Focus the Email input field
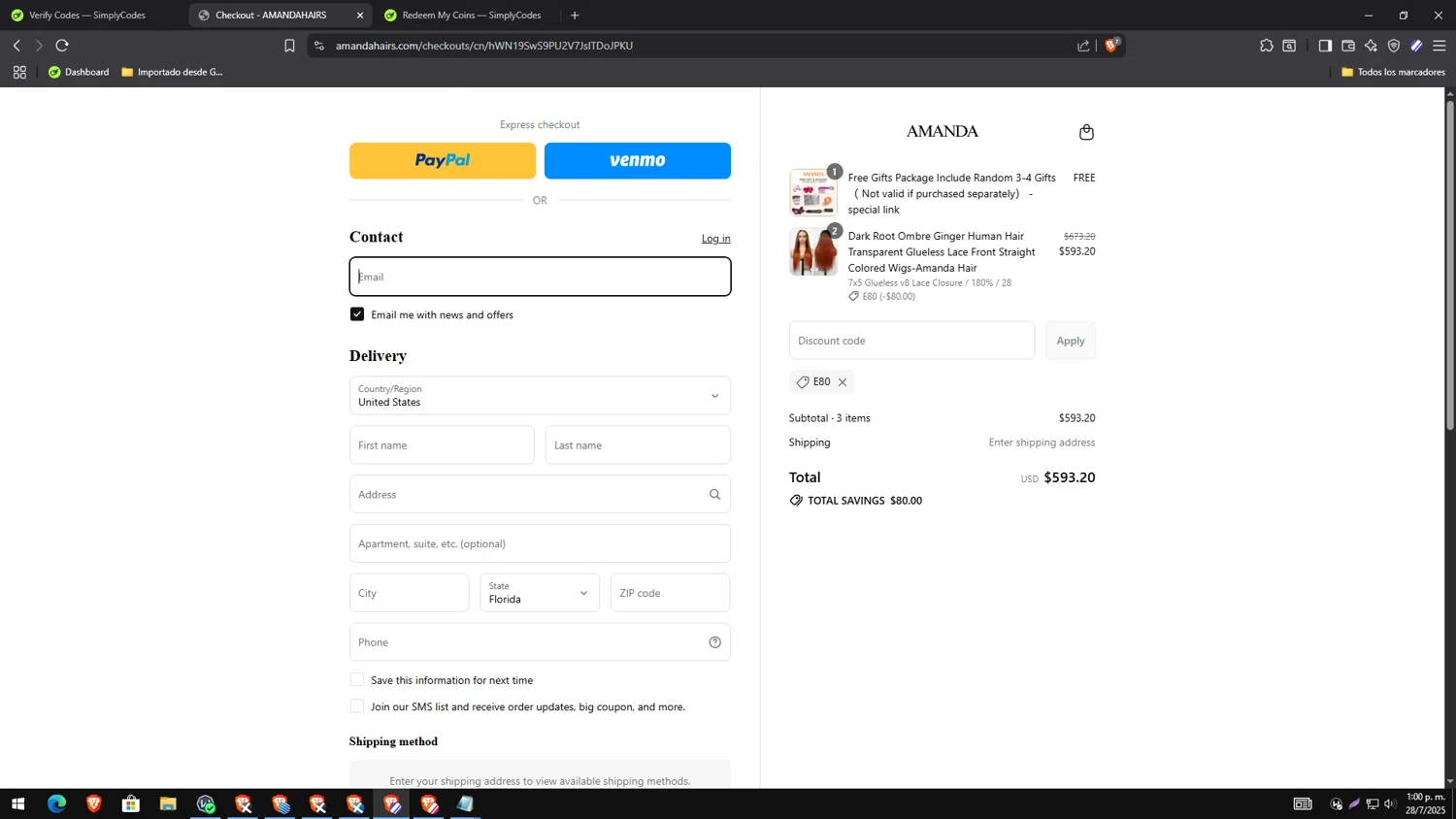Screen dimensions: 1456x819 click(x=540, y=277)
